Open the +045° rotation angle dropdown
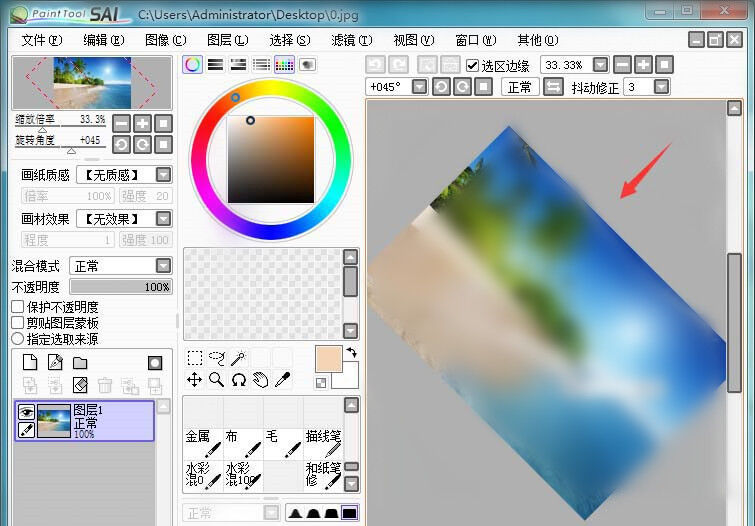 pyautogui.click(x=420, y=87)
